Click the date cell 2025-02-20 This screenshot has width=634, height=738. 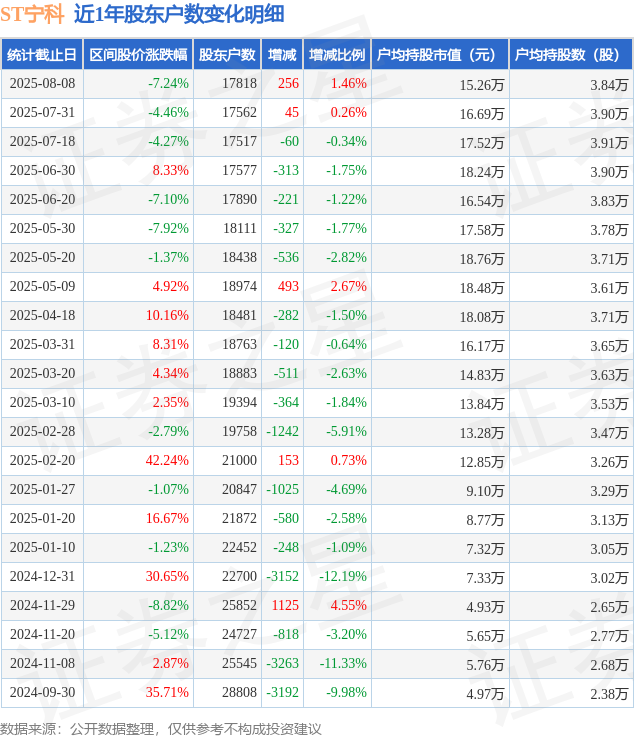42,460
